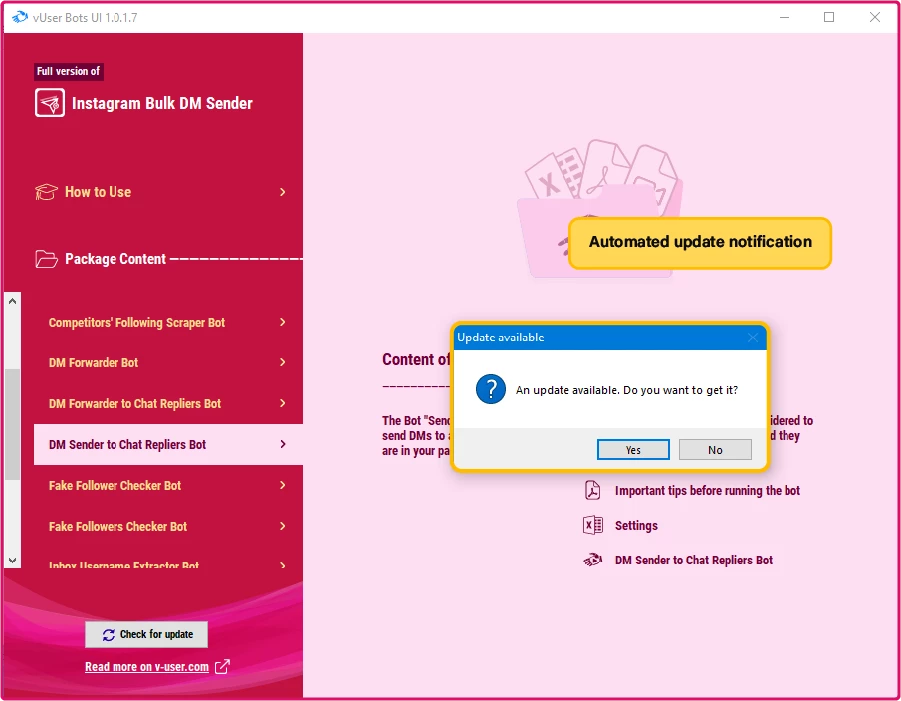The height and width of the screenshot is (701, 901).
Task: Click the Excel icon beside Settings
Action: (592, 525)
